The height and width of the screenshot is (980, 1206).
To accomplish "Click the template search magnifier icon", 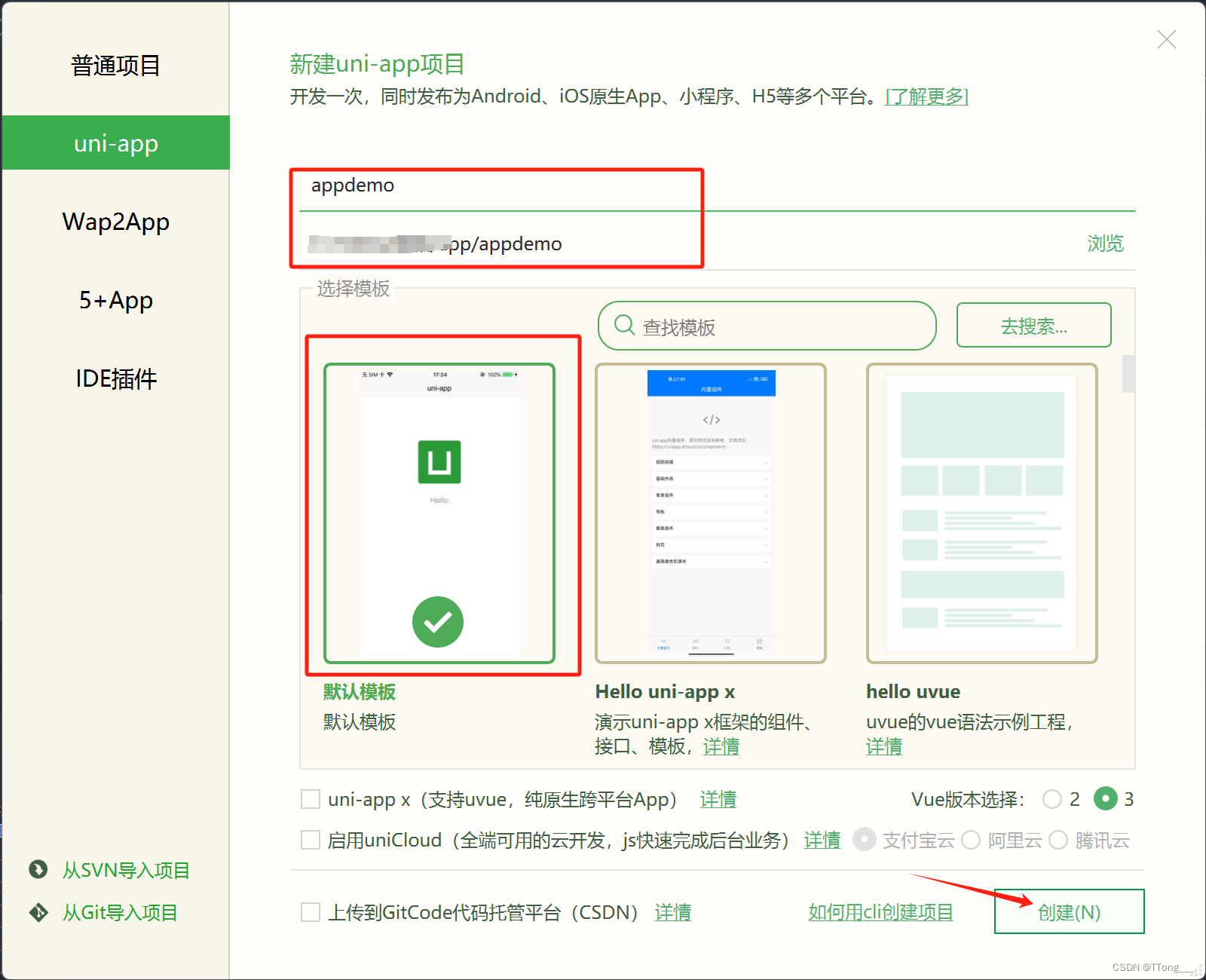I will point(624,325).
